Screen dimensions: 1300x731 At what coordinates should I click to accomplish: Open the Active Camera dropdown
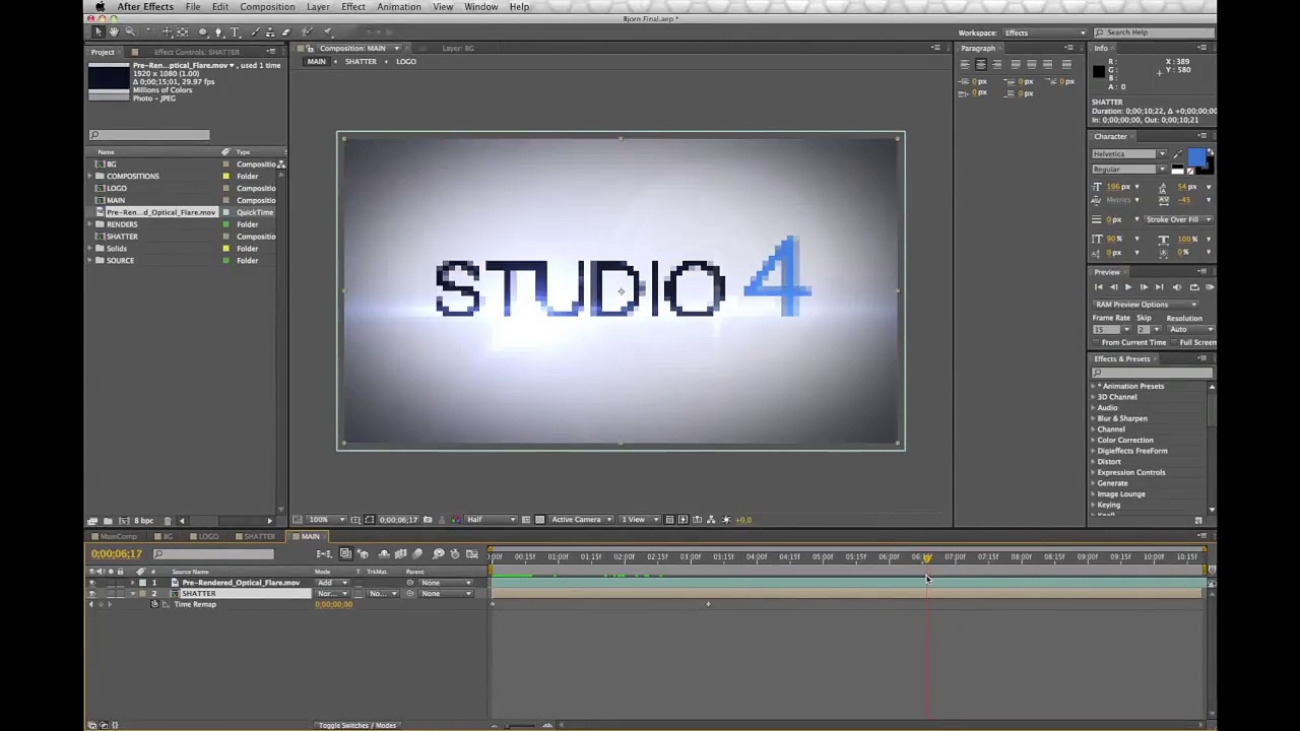point(581,520)
